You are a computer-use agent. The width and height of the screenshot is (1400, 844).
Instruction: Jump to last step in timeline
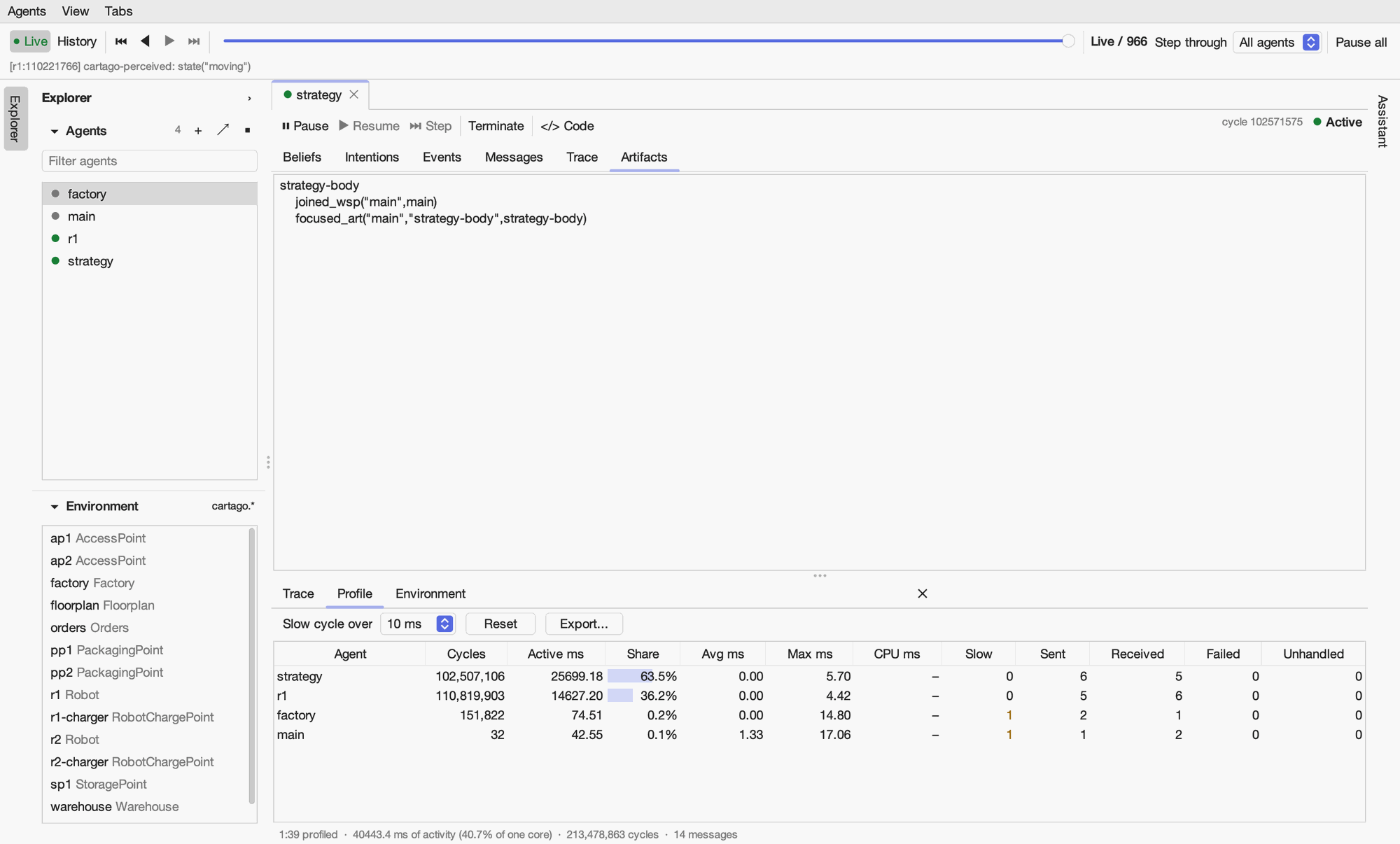pos(194,41)
